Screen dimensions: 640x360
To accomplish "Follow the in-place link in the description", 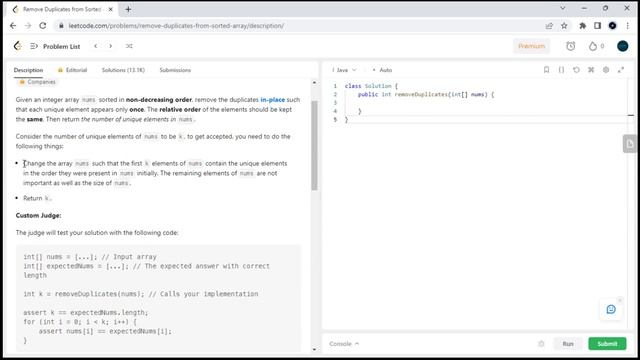I will (272, 100).
